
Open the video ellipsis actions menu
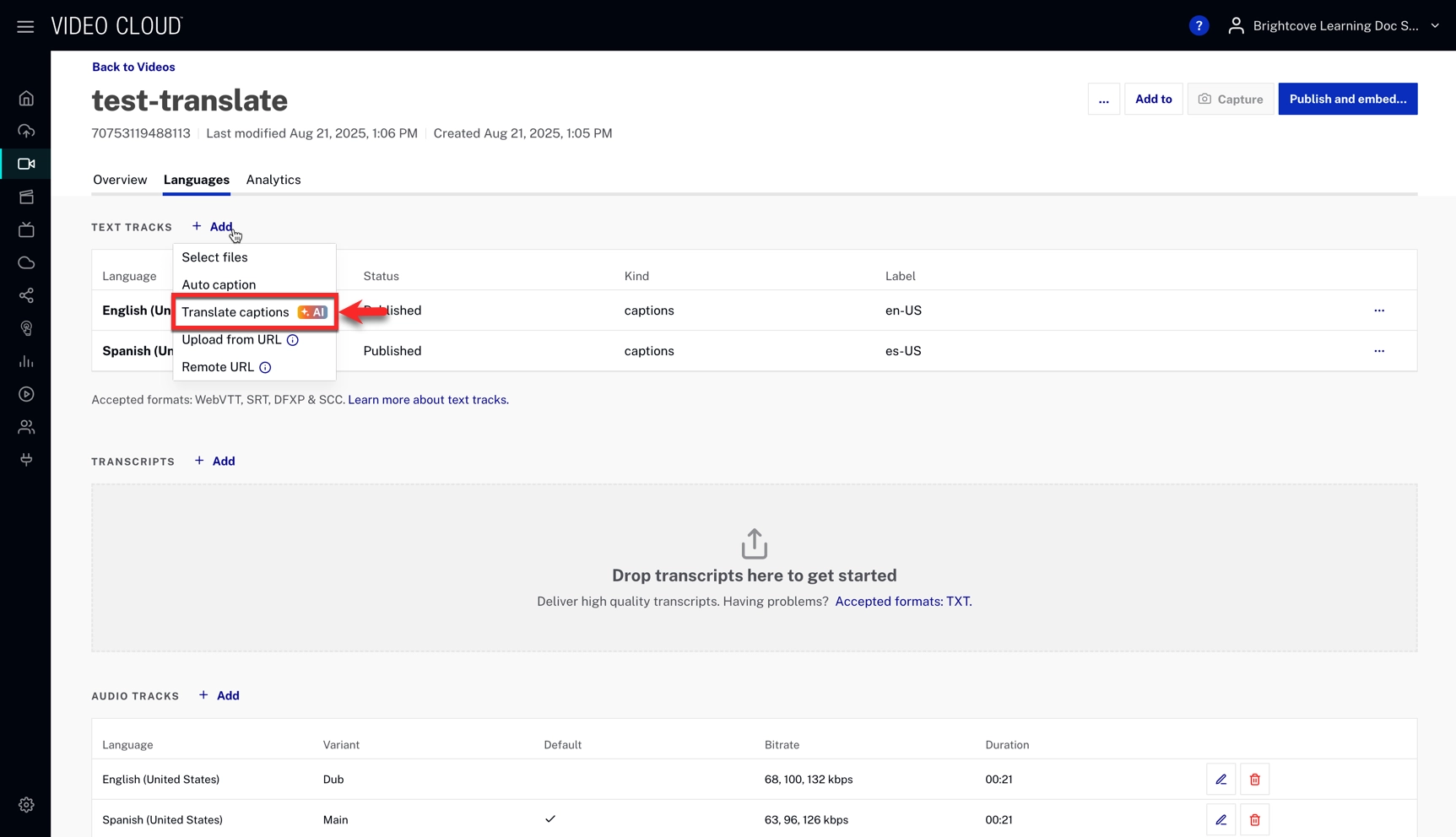pos(1103,100)
